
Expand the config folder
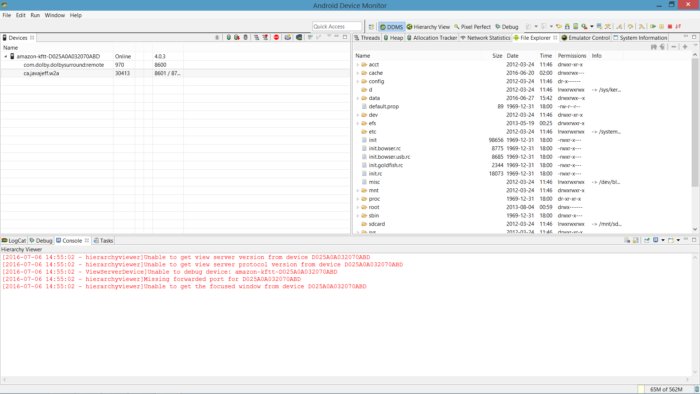358,82
